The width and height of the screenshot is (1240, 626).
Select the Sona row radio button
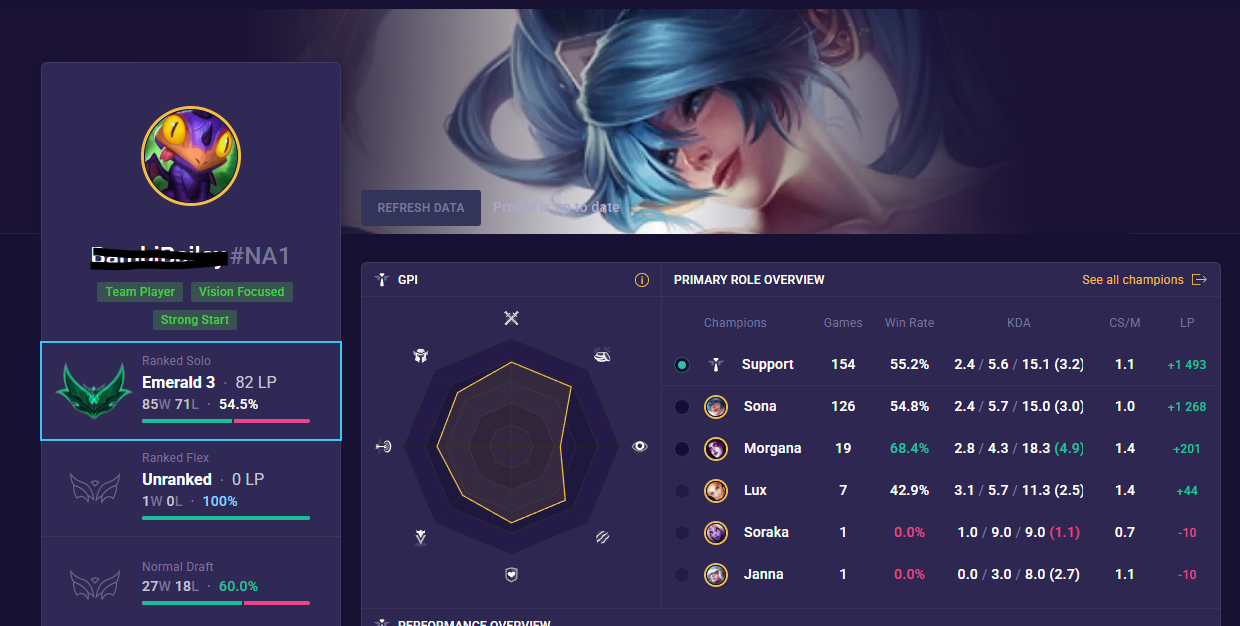tap(682, 407)
